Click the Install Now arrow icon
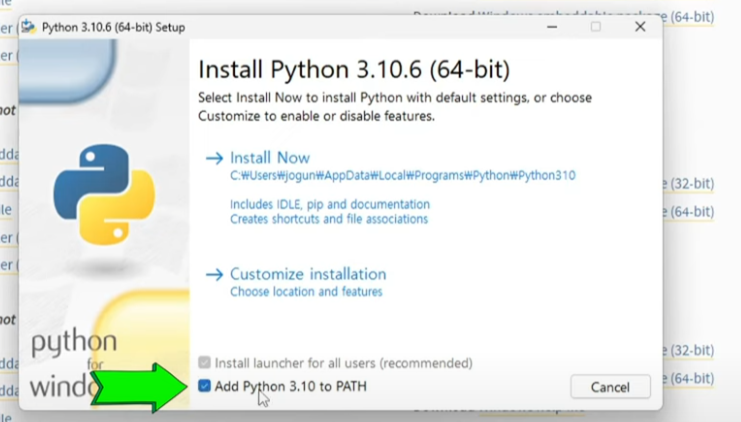The image size is (741, 422). click(215, 158)
